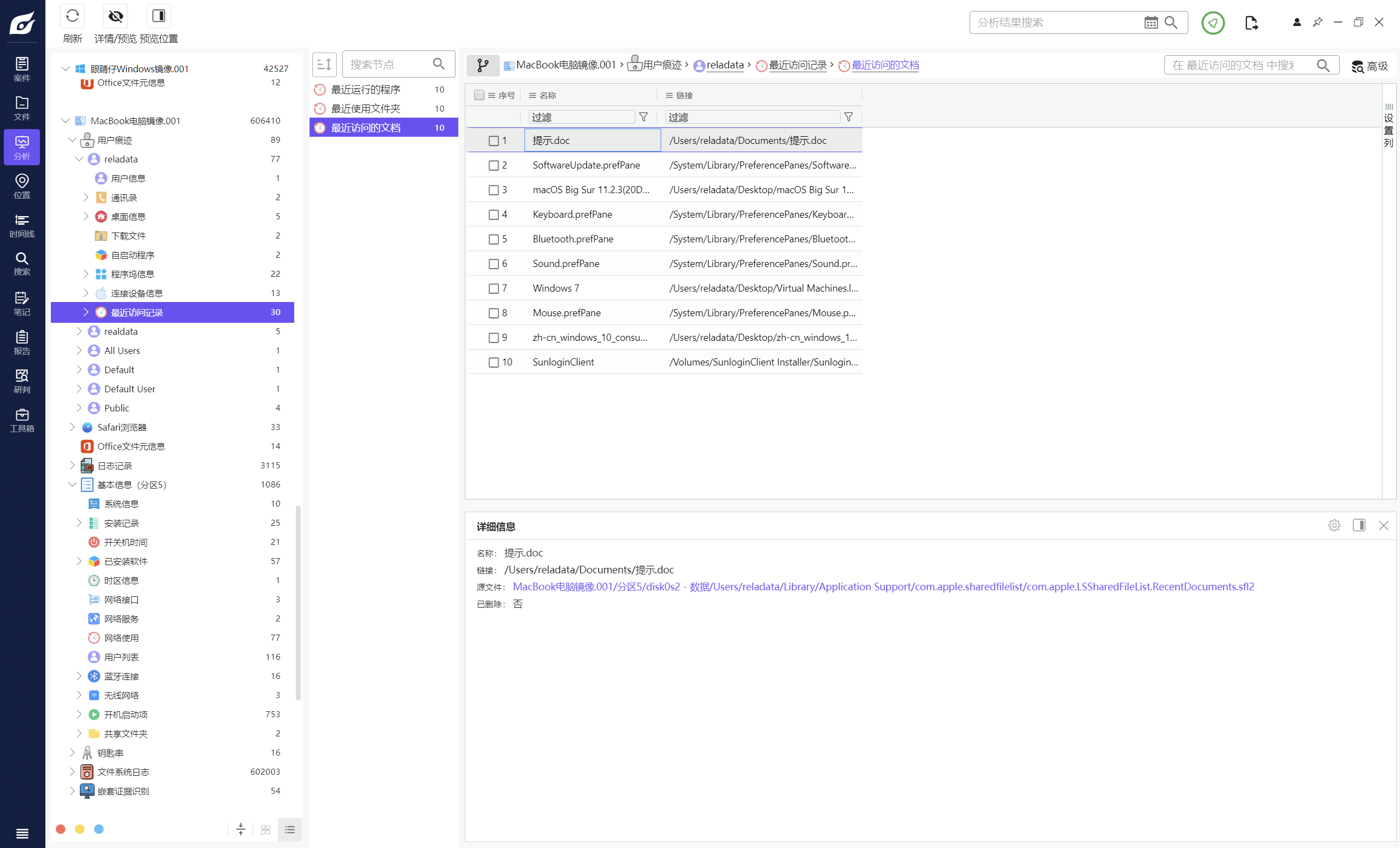This screenshot has width=1400, height=848.
Task: Open 详细信息 panel settings gear
Action: tap(1334, 525)
